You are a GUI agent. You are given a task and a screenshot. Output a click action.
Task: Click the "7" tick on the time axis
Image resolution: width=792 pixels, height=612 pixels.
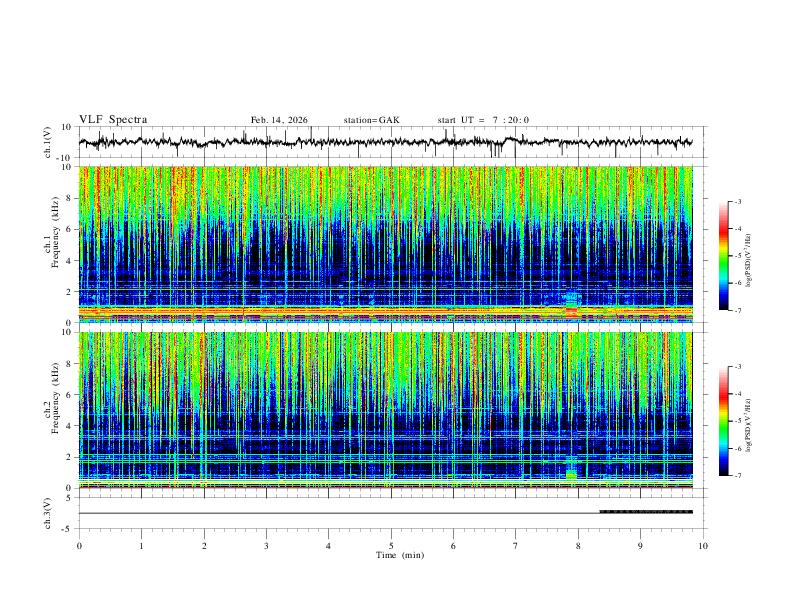[x=515, y=546]
